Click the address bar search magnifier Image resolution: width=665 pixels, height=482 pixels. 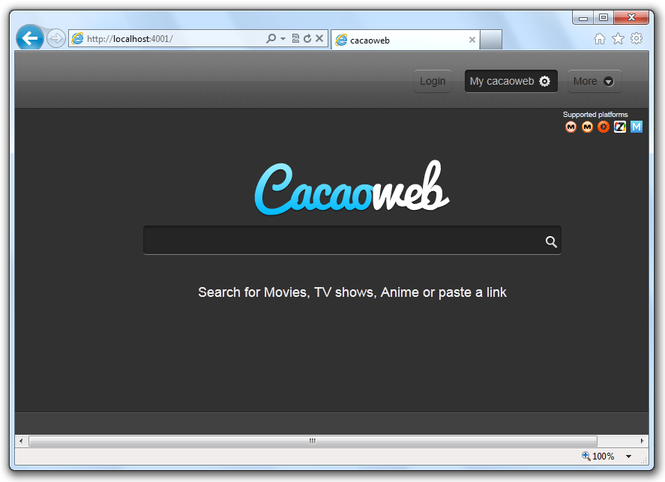271,39
